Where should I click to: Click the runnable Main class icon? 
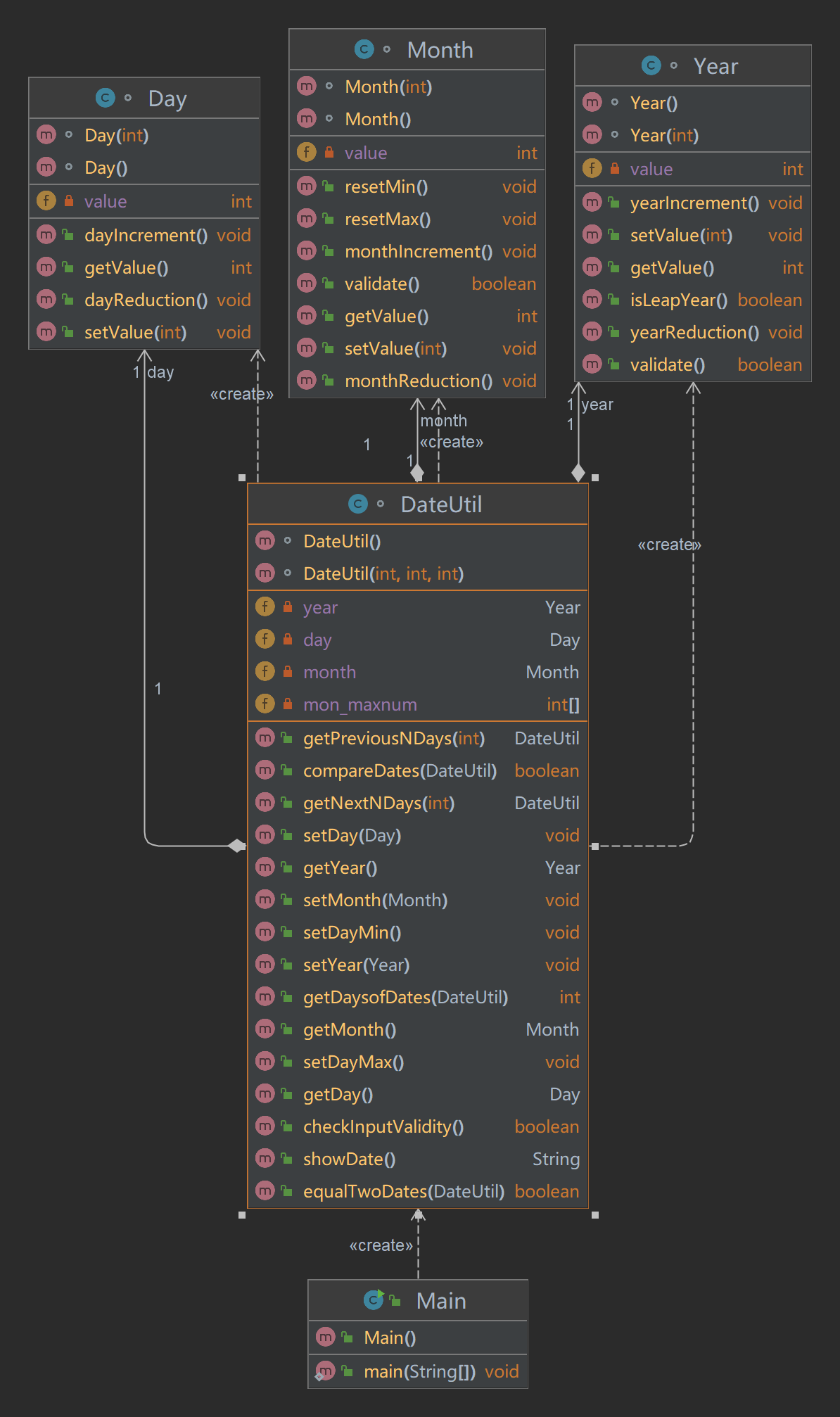[373, 1300]
